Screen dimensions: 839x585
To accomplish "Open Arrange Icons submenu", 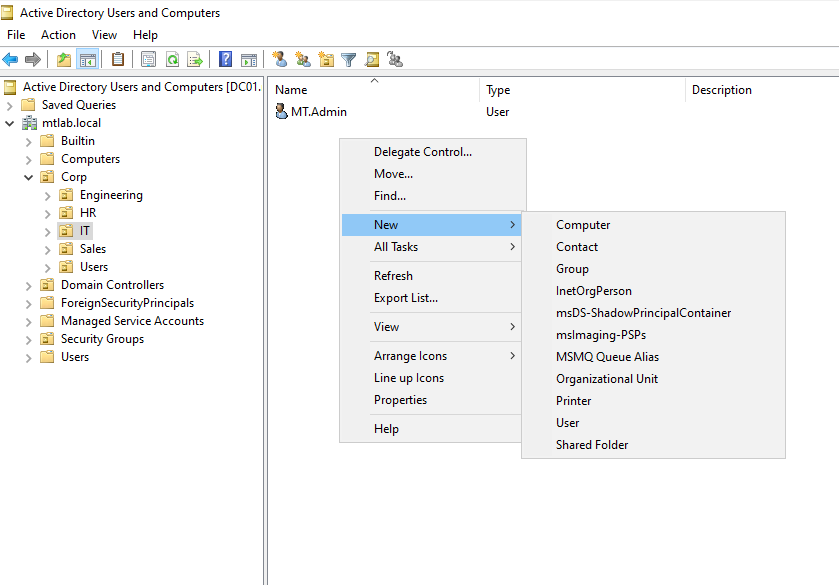I will (x=431, y=356).
